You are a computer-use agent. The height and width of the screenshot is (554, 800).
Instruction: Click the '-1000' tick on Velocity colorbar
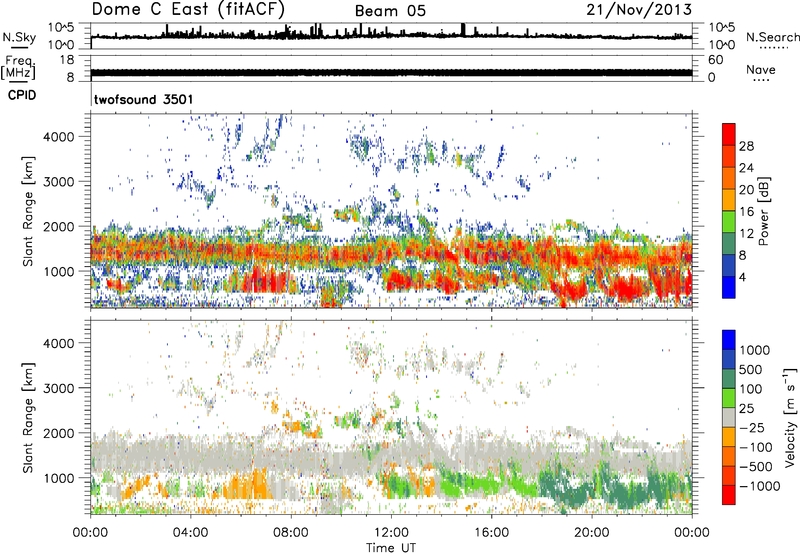[x=760, y=486]
